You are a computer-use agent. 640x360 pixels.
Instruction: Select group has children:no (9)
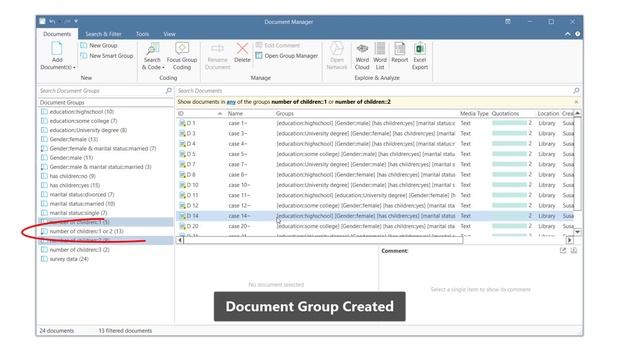[72, 176]
